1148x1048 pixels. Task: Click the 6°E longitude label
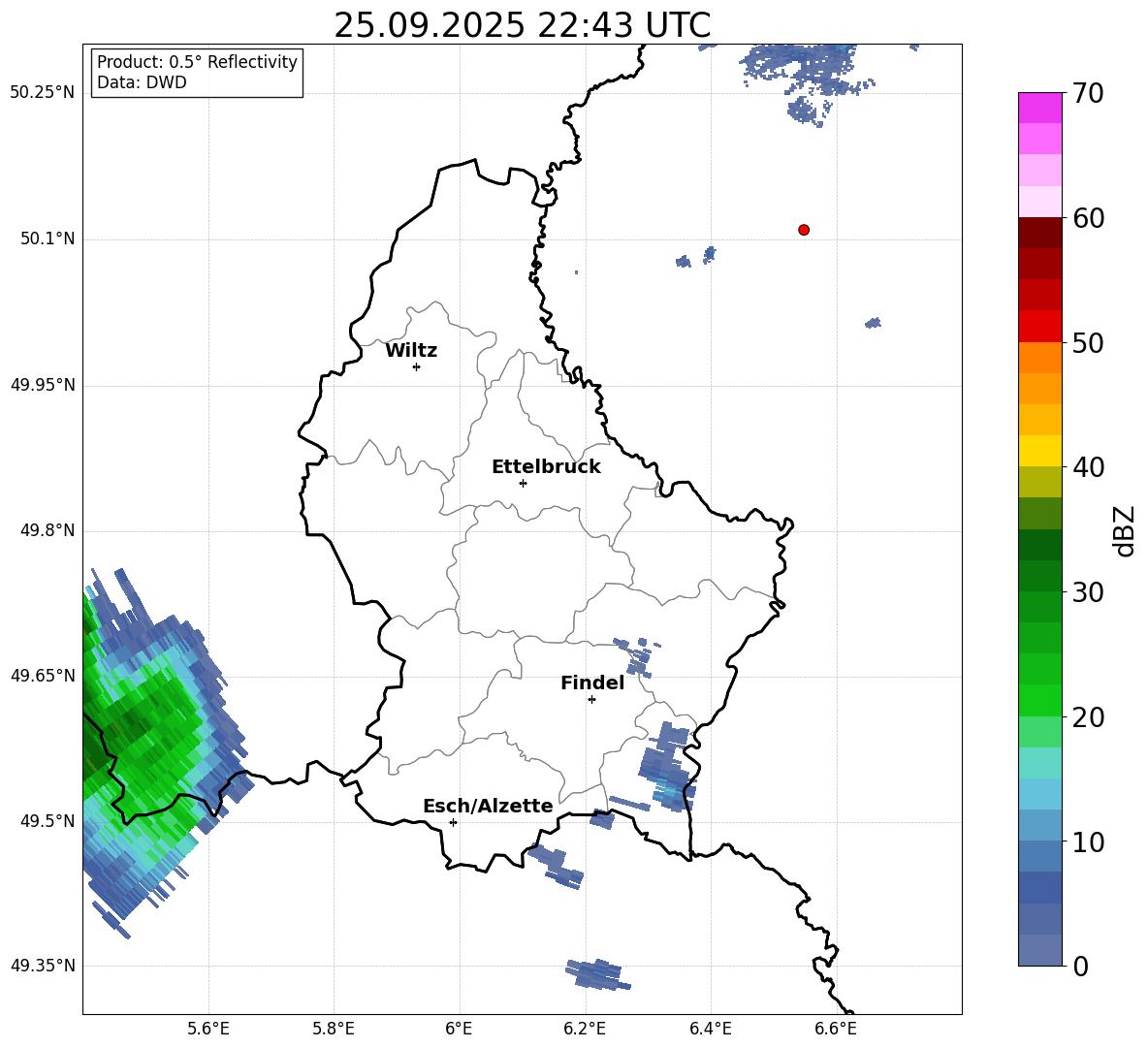(x=459, y=1029)
